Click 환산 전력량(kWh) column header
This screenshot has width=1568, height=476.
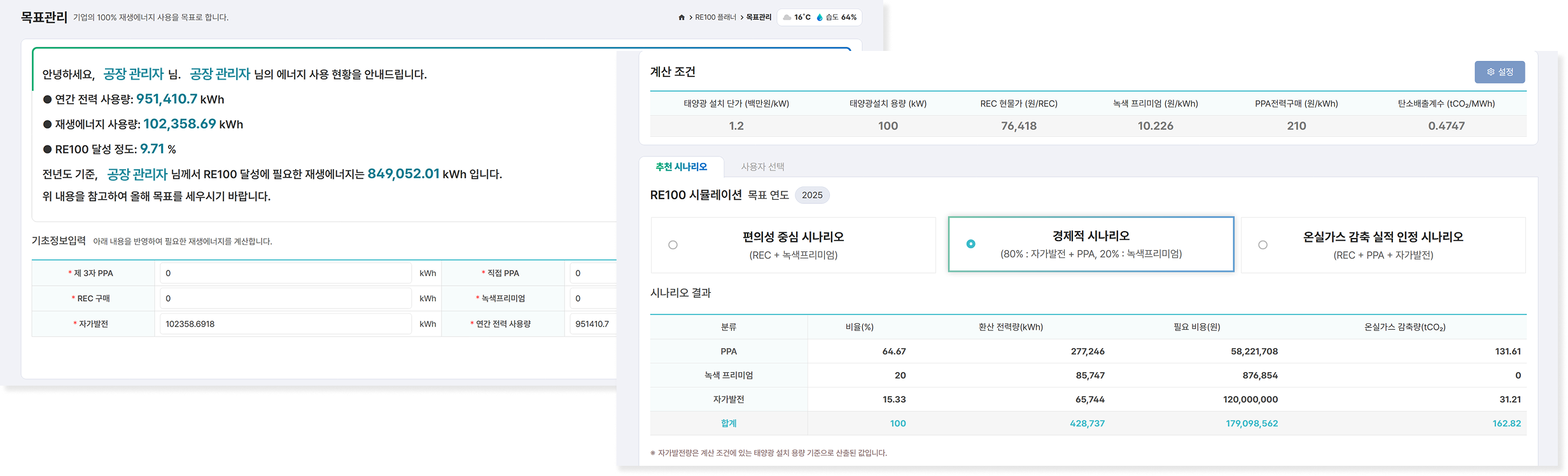tap(1011, 327)
